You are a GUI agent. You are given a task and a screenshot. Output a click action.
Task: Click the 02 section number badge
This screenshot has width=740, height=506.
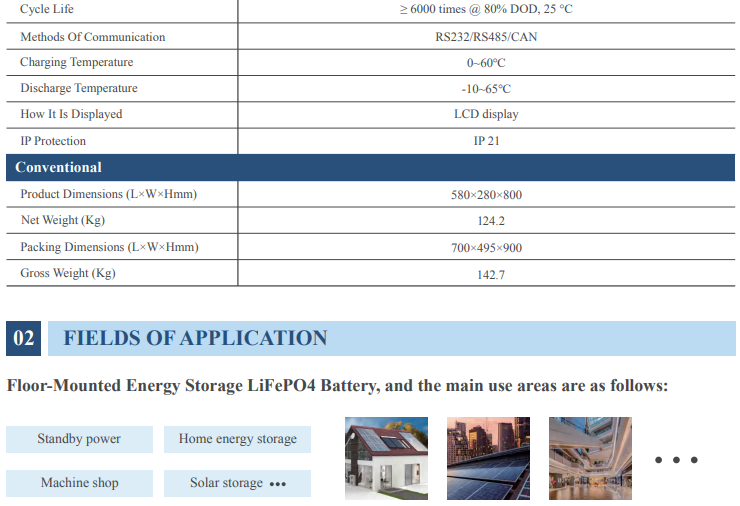24,339
